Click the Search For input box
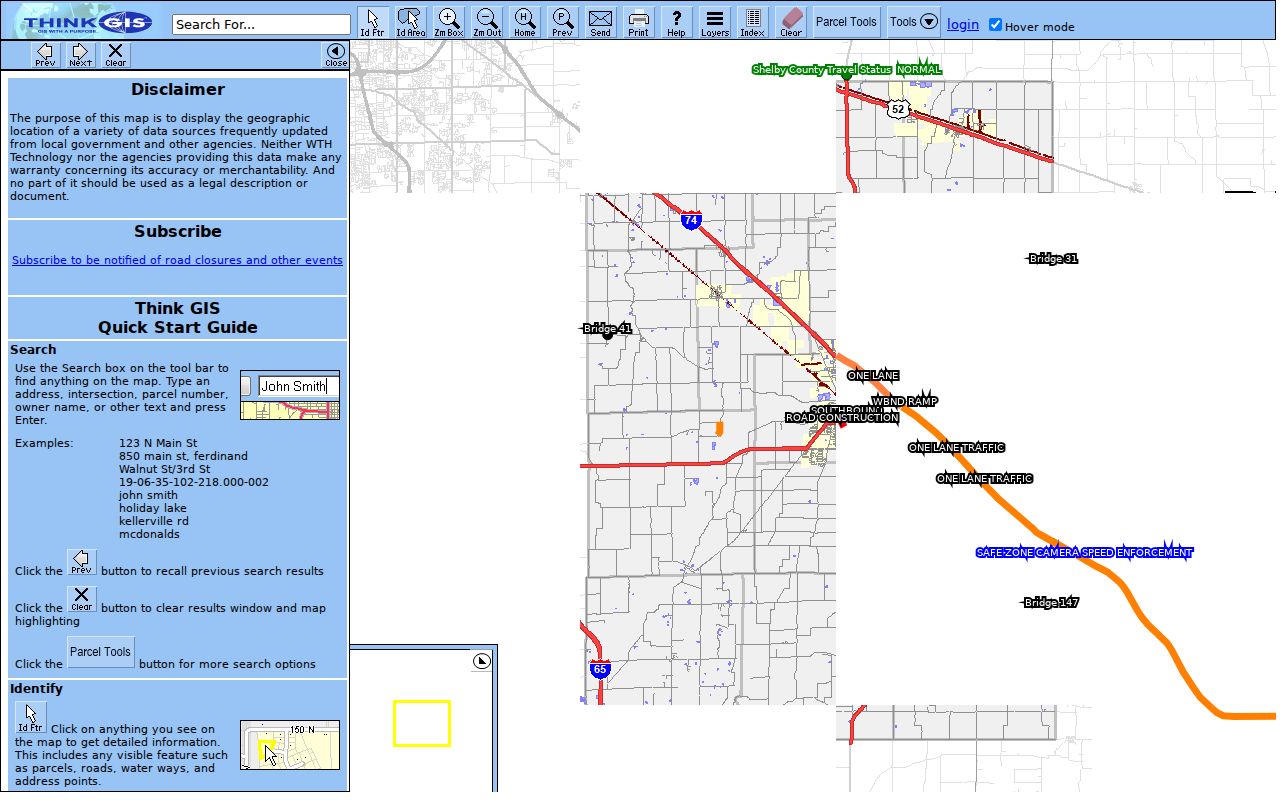 (x=261, y=24)
